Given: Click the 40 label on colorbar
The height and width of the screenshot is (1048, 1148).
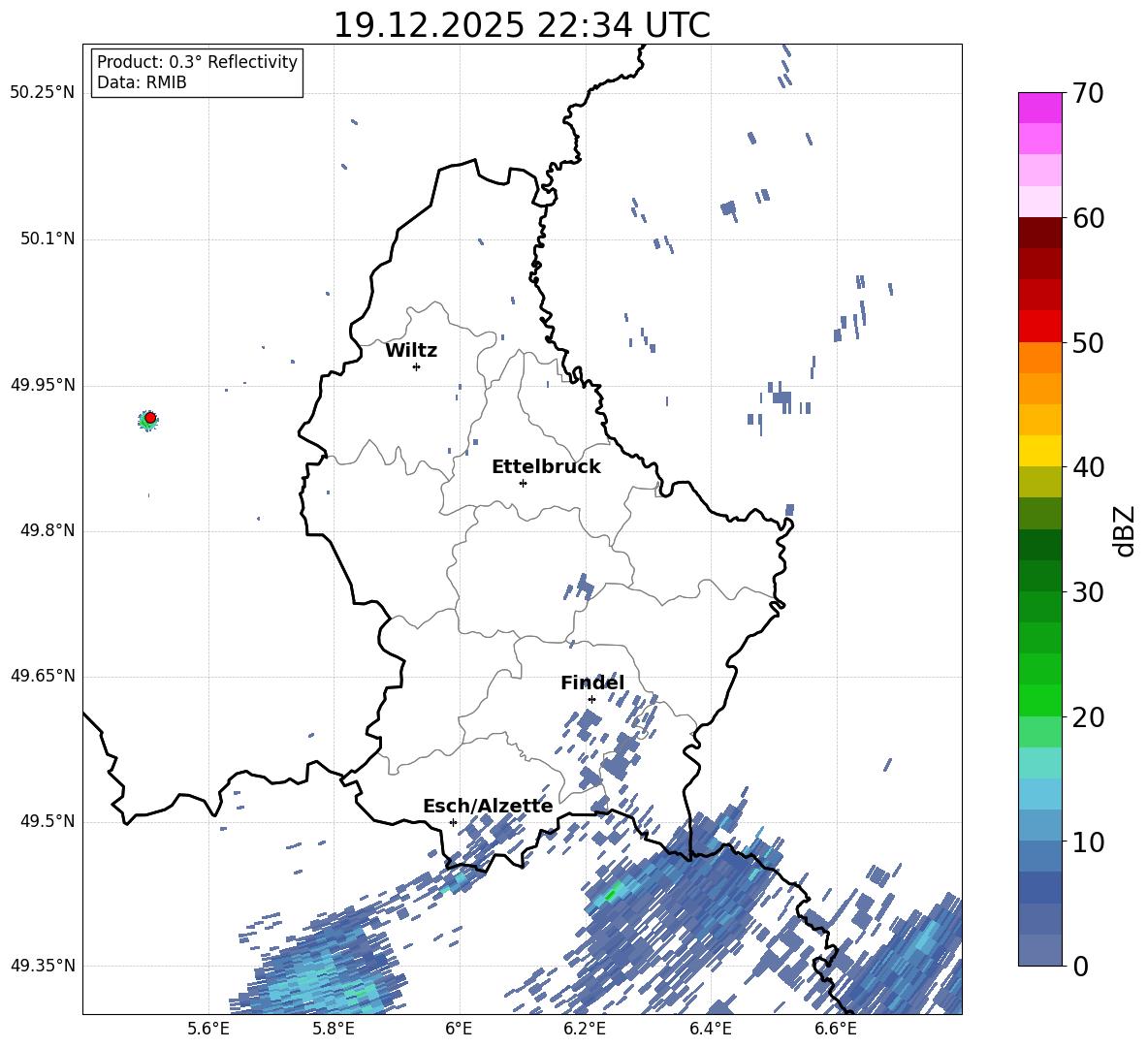Looking at the screenshot, I should pos(1088,467).
